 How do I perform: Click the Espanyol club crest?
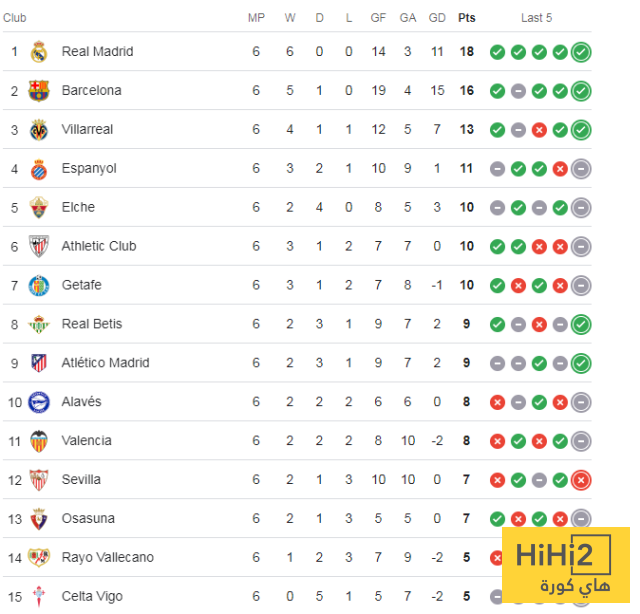point(39,169)
